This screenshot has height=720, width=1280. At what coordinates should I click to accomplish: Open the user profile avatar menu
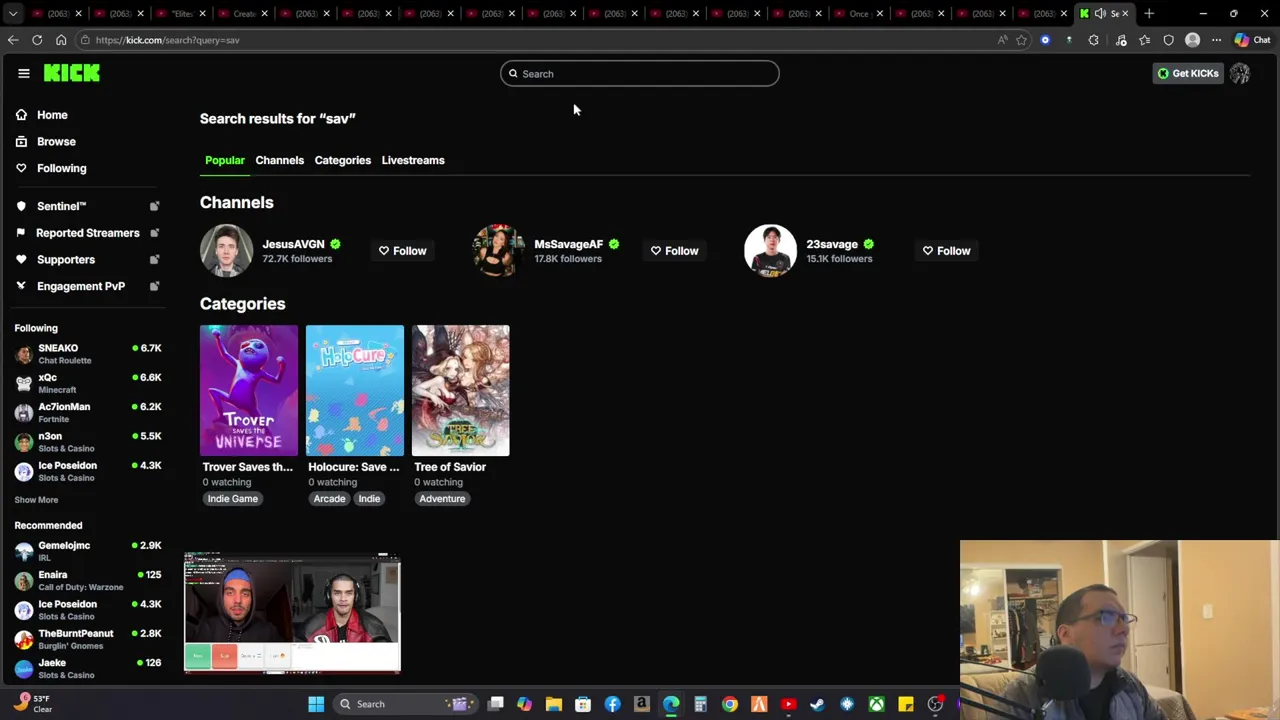[x=1240, y=73]
